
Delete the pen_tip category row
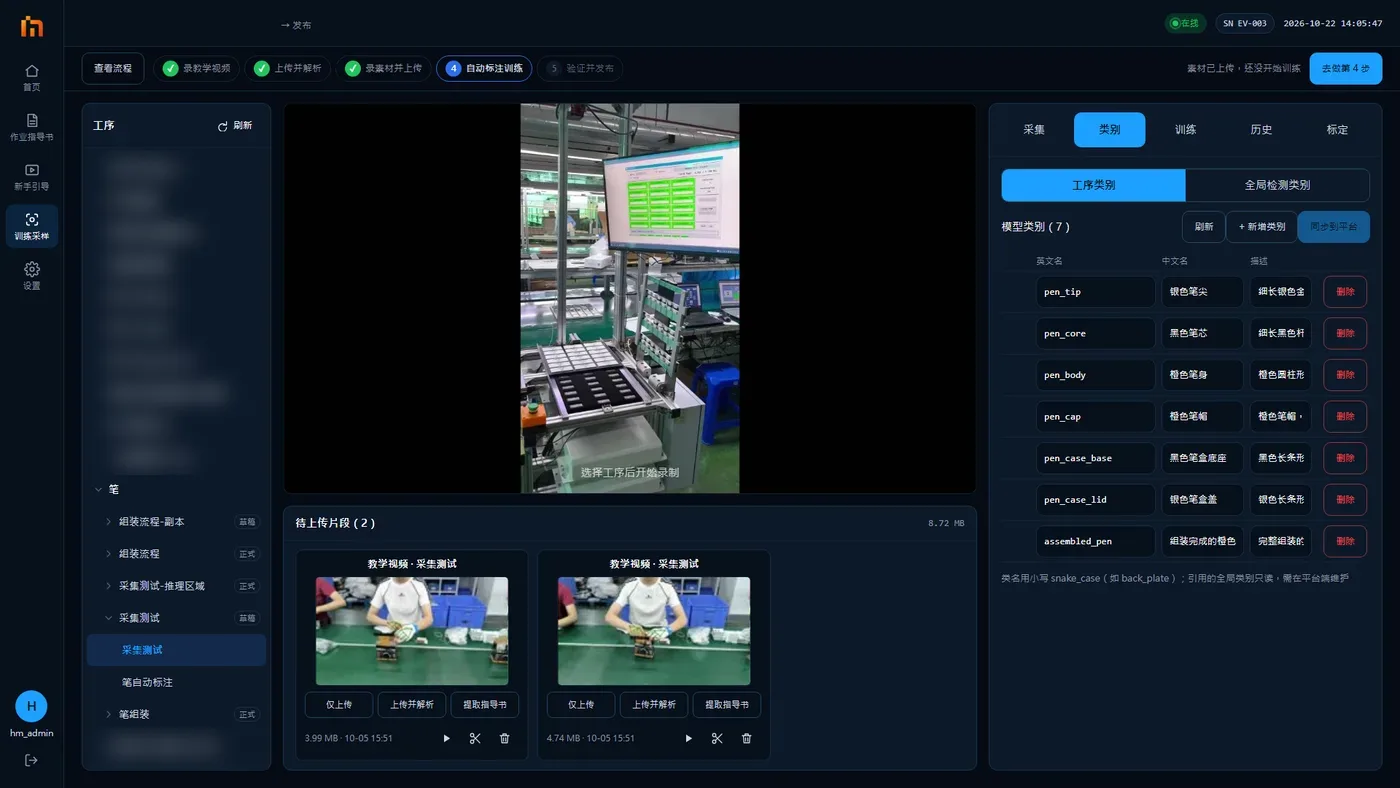(x=1345, y=292)
